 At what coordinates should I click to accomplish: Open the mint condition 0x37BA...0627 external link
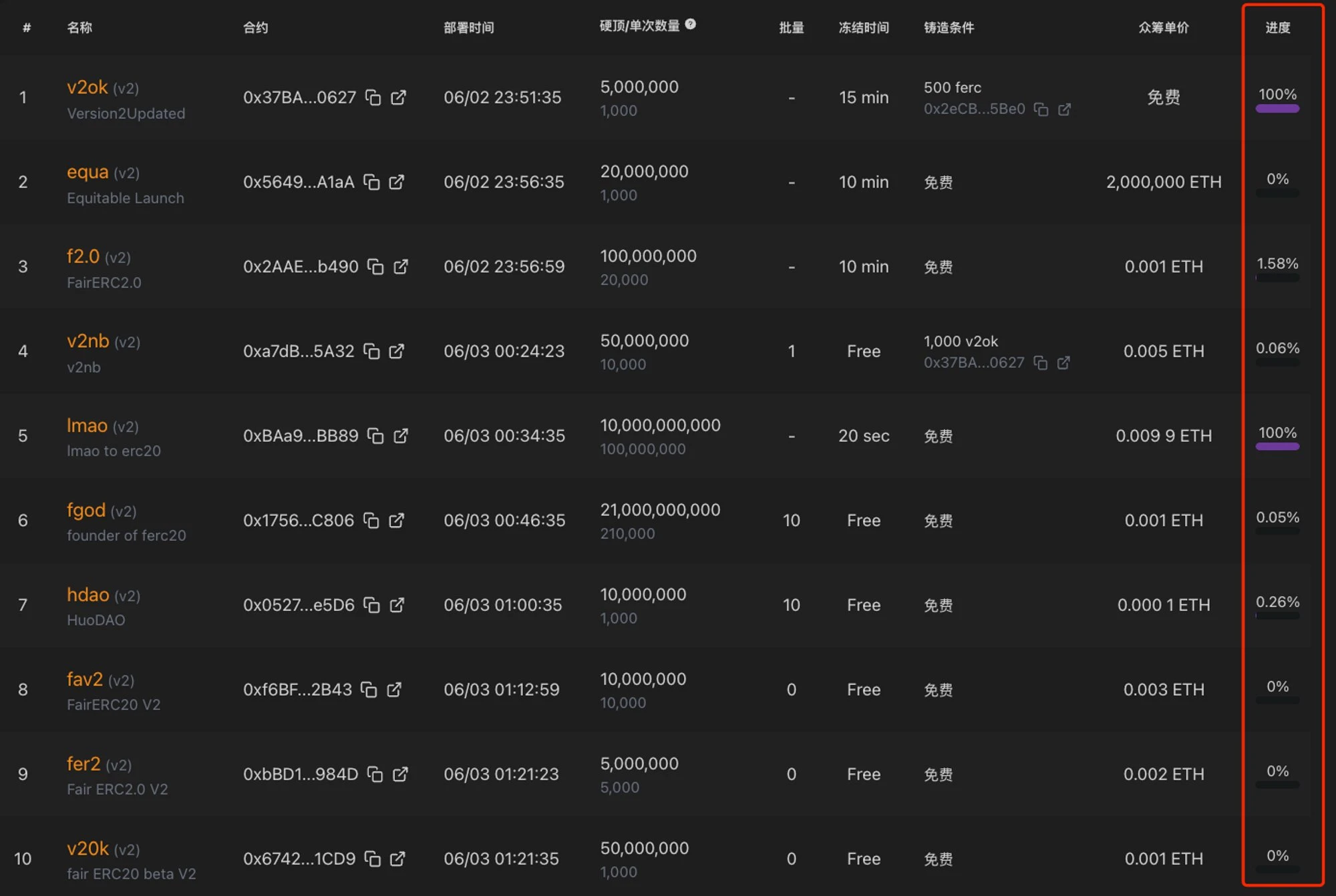1063,363
